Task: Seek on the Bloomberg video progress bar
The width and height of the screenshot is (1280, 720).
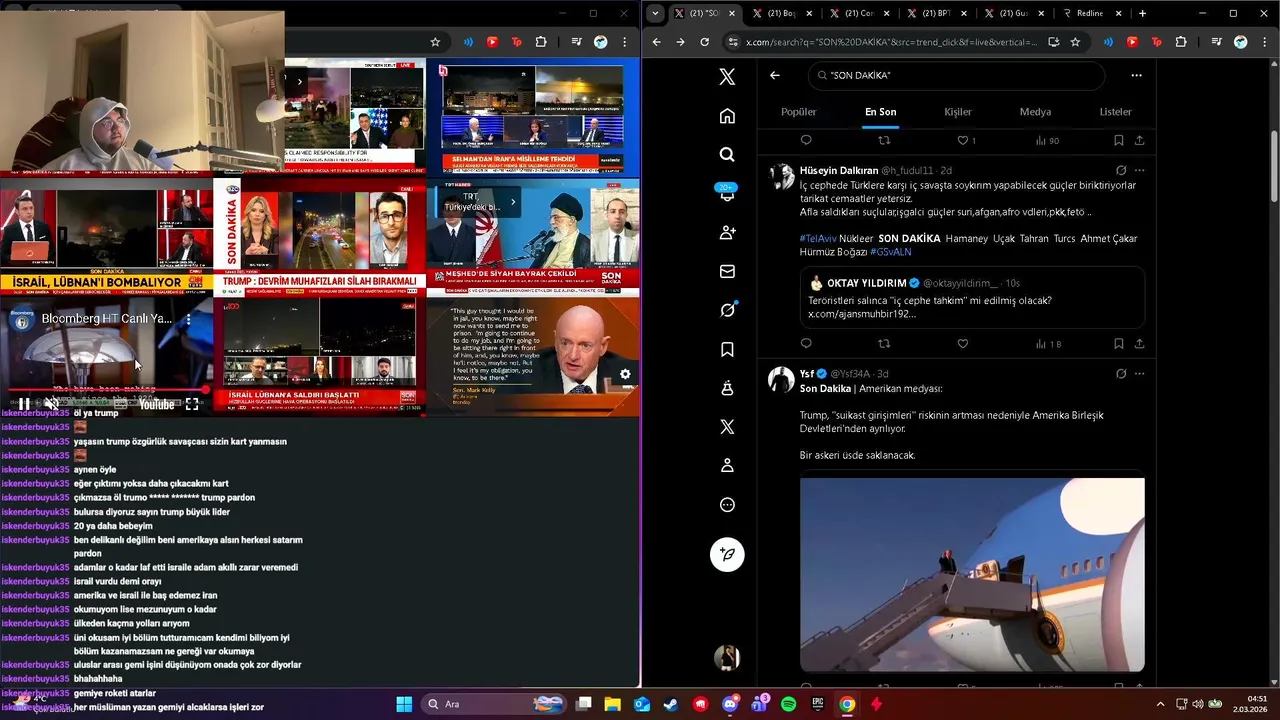Action: (107, 390)
